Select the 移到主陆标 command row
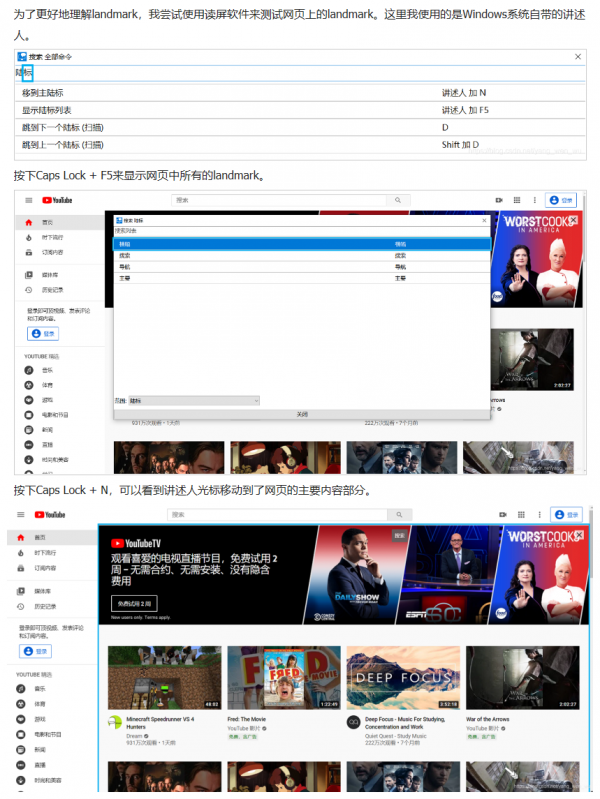 300,93
